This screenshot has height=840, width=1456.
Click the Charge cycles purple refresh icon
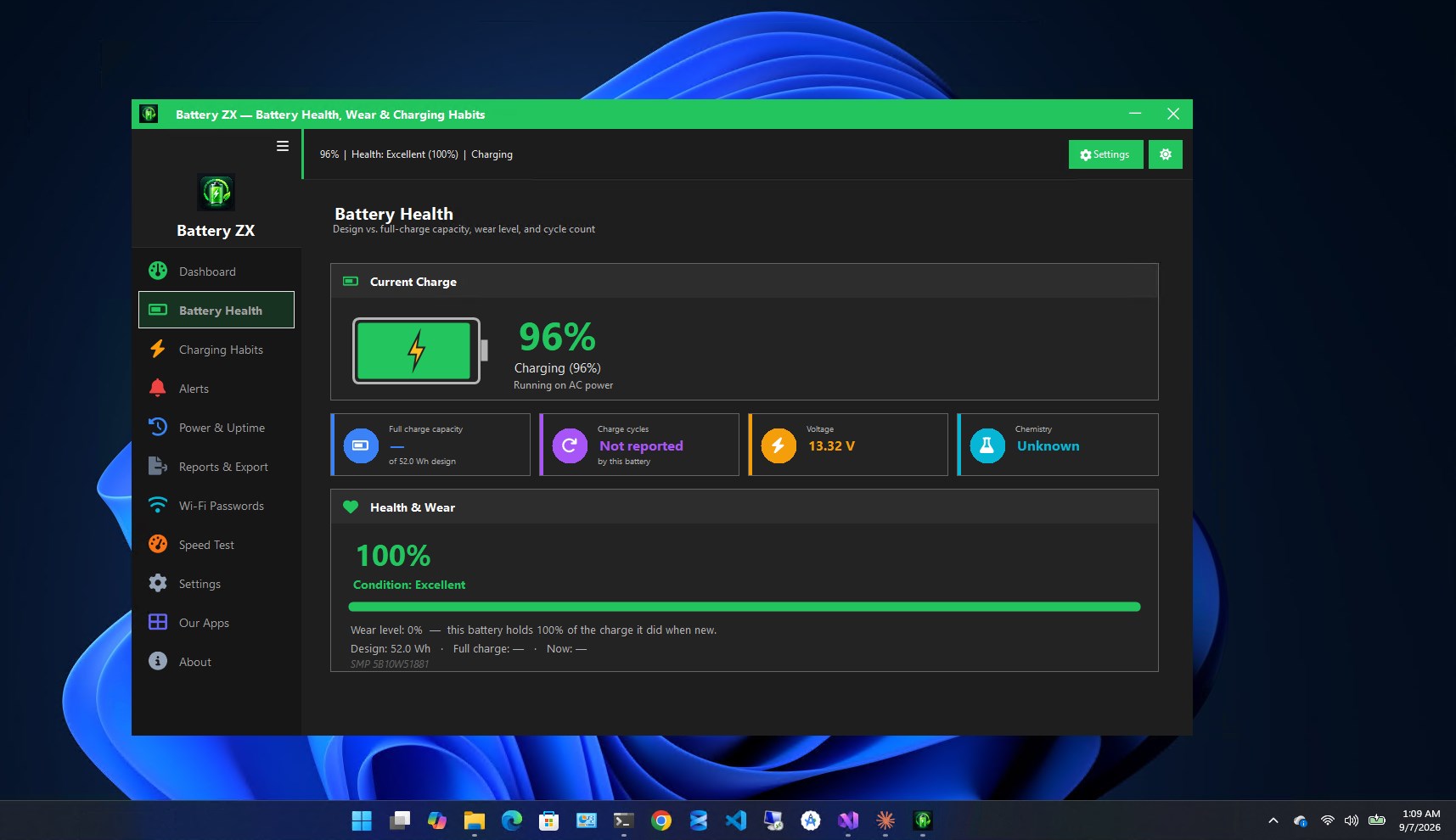coord(570,445)
